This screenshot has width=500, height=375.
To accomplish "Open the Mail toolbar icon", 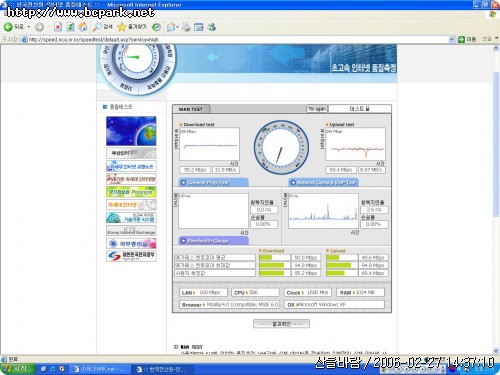I will coord(171,27).
